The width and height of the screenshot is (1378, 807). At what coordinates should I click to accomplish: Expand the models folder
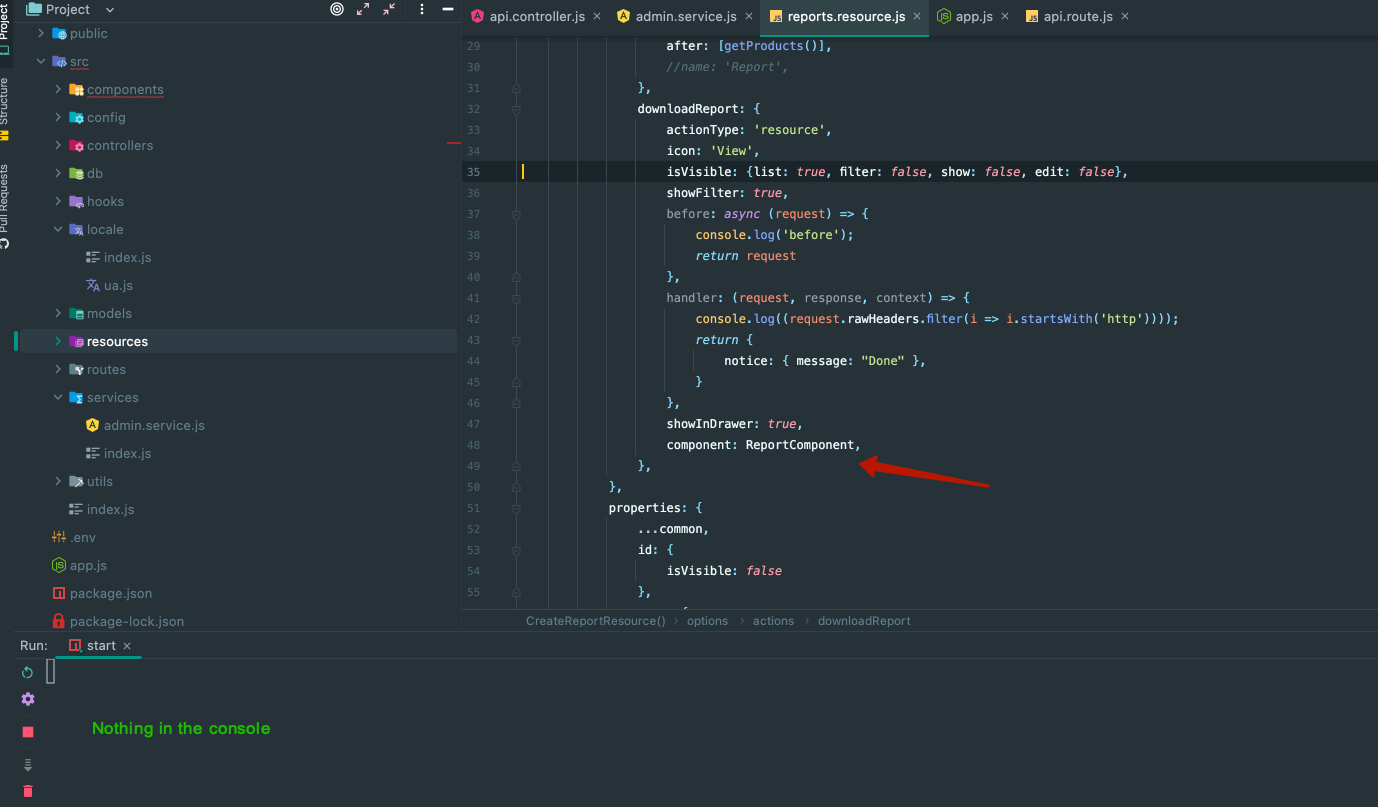(58, 313)
